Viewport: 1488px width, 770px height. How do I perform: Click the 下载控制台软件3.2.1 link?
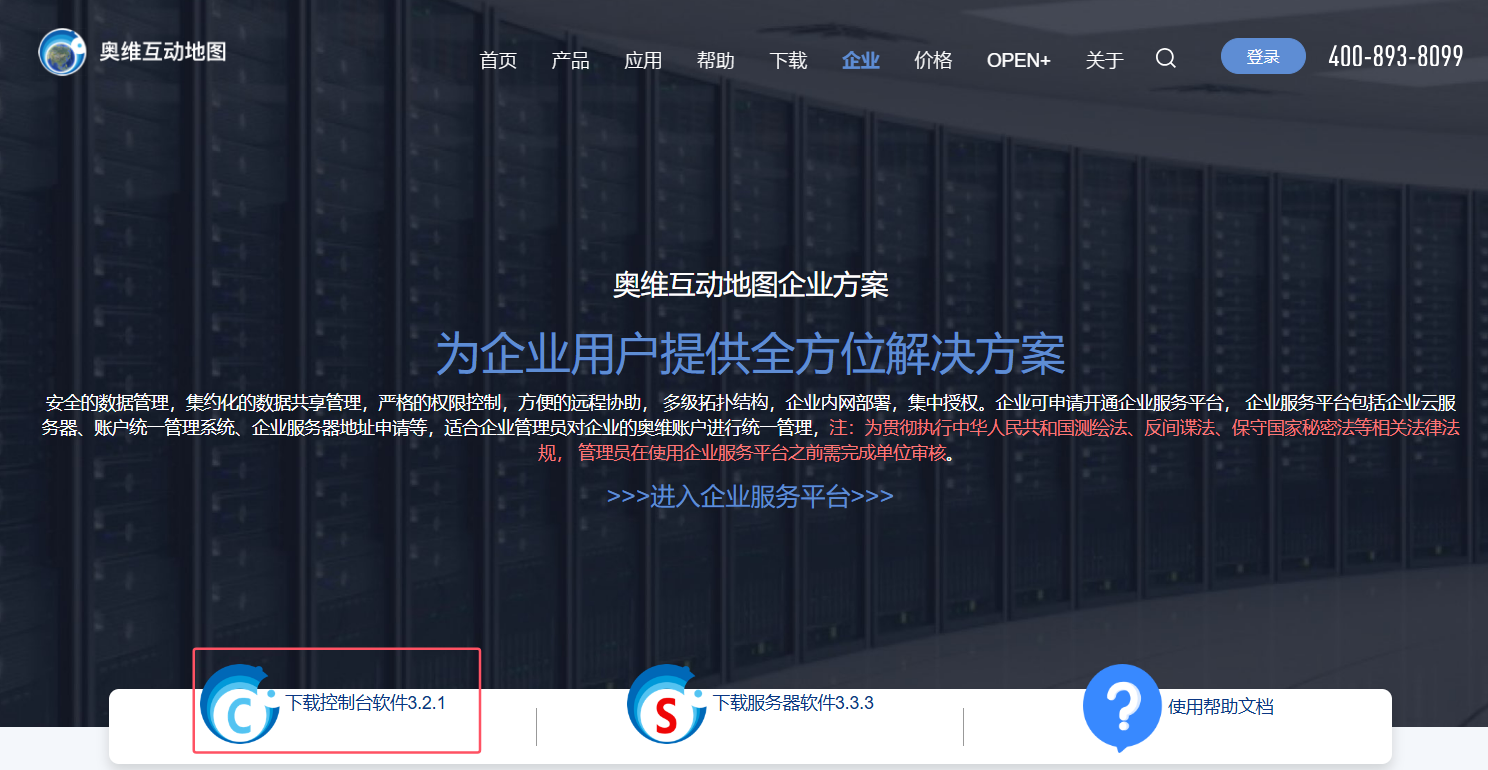366,703
